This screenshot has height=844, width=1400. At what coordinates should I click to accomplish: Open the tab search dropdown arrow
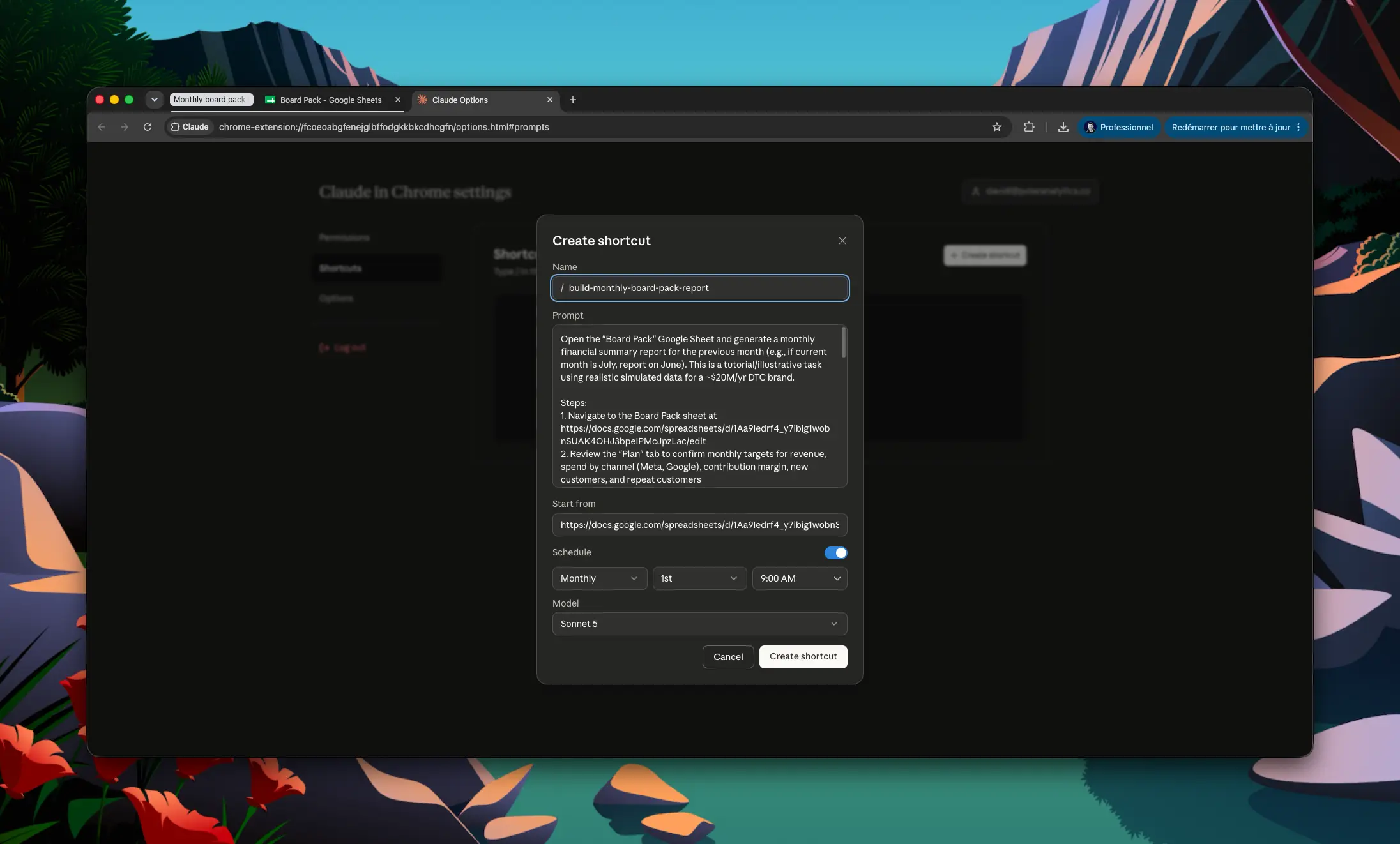[154, 100]
